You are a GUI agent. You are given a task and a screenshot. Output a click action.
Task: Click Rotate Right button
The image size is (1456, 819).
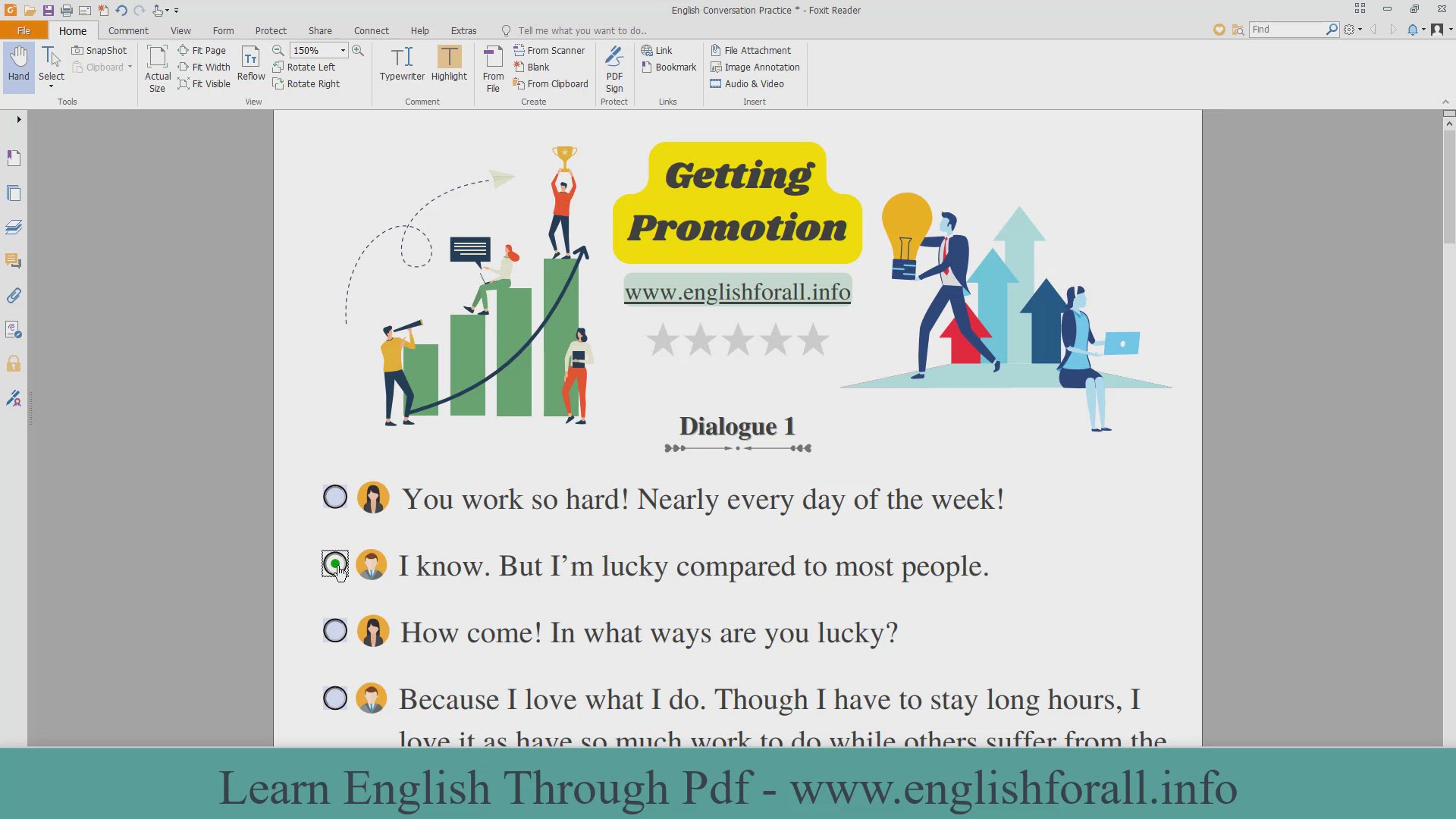pos(306,83)
